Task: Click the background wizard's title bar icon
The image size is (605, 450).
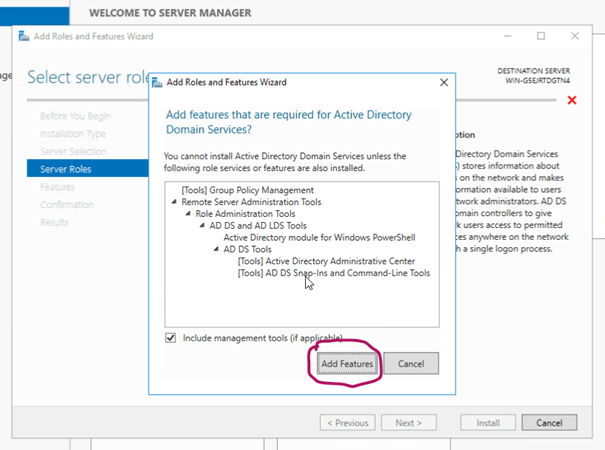Action: (x=24, y=37)
